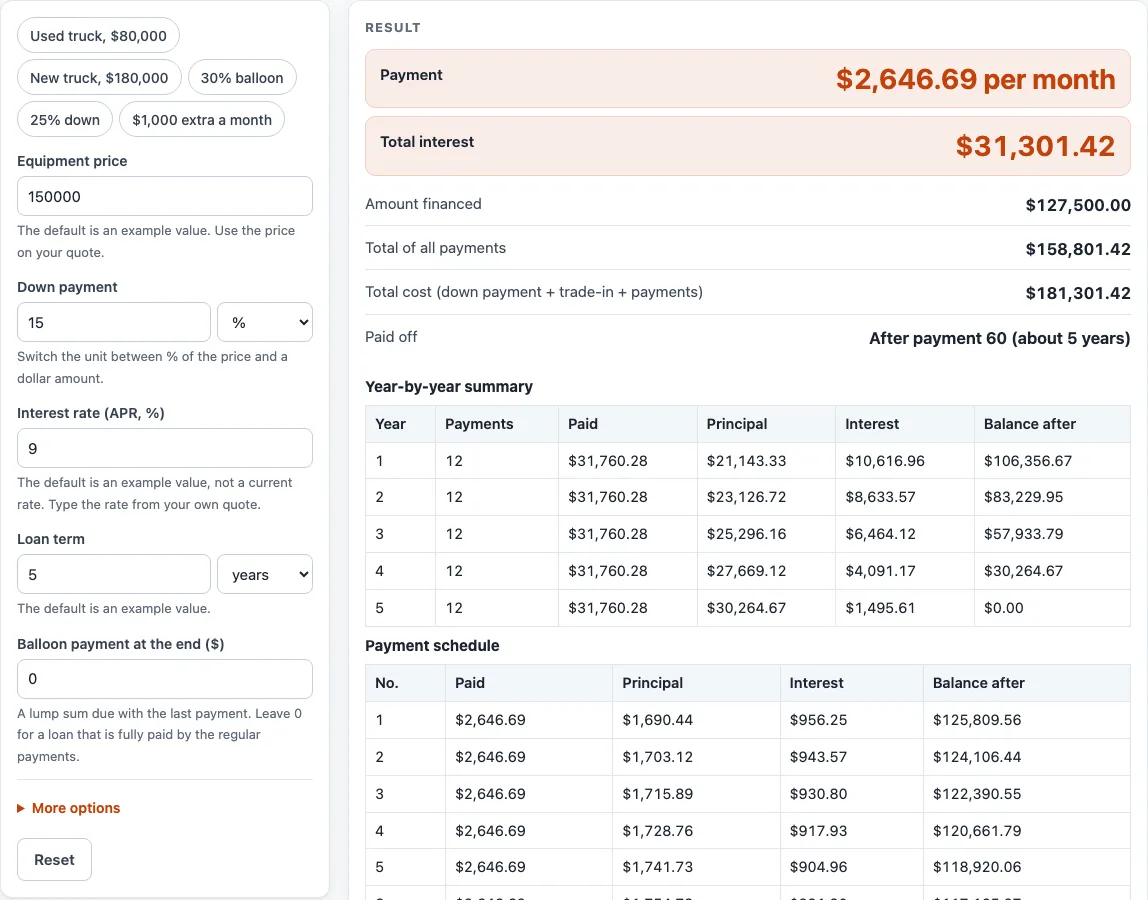
Task: Open the loan term years dropdown
Action: click(264, 574)
